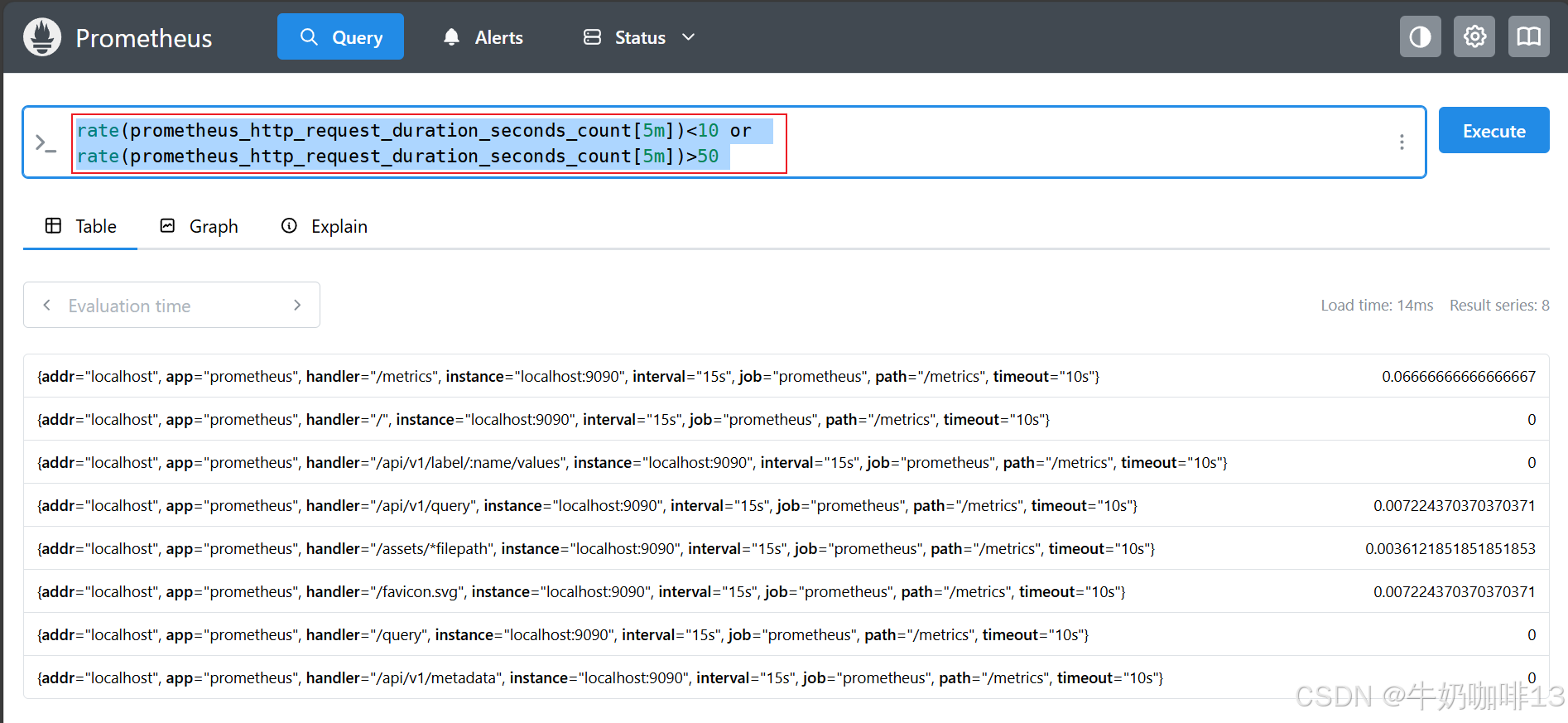Image resolution: width=1568 pixels, height=723 pixels.
Task: Click the info circle icon in Explain tab
Action: coord(289,225)
